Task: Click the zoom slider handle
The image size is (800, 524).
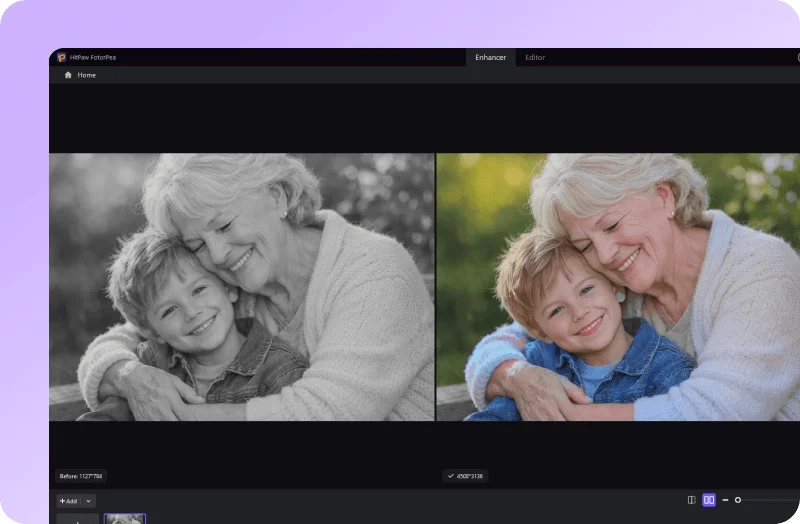Action: pos(738,500)
